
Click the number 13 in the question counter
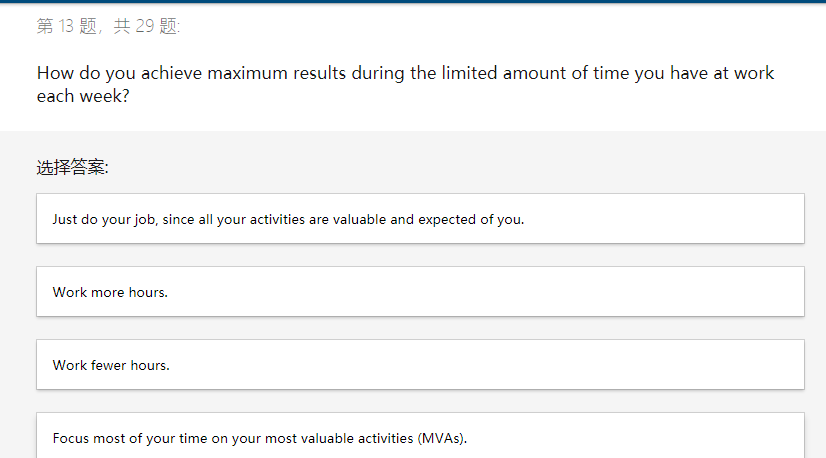[x=68, y=27]
